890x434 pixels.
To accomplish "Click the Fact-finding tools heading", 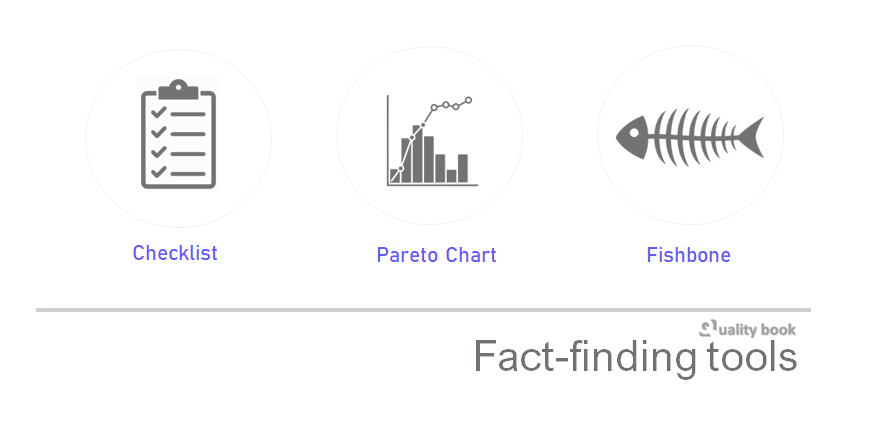I will point(634,357).
